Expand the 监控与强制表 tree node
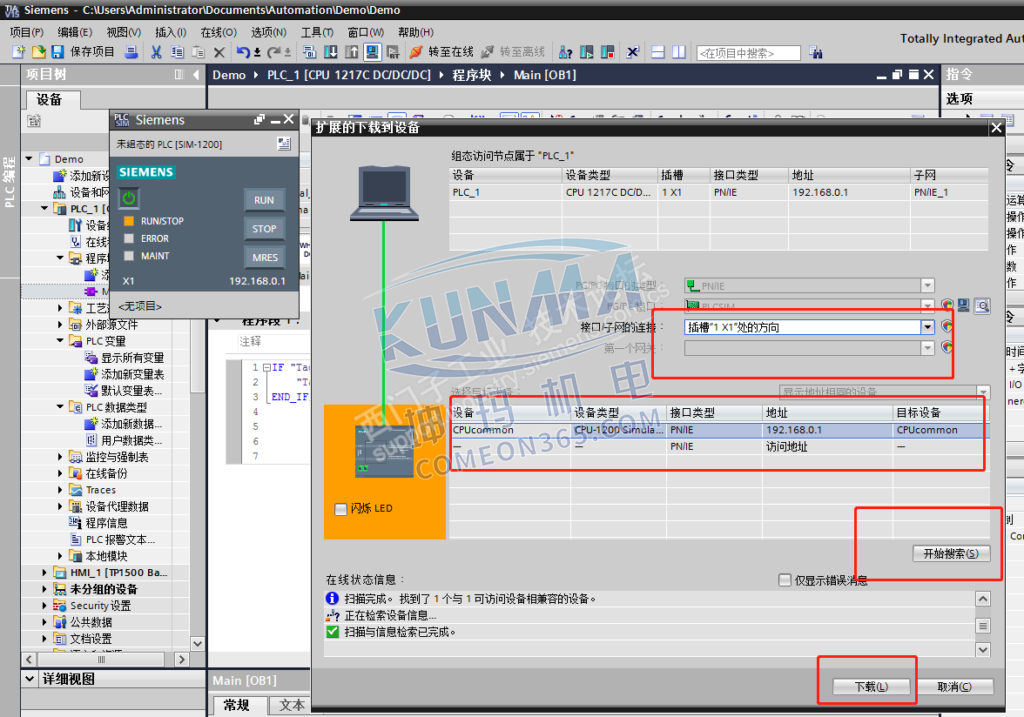This screenshot has width=1024, height=717. pos(60,456)
